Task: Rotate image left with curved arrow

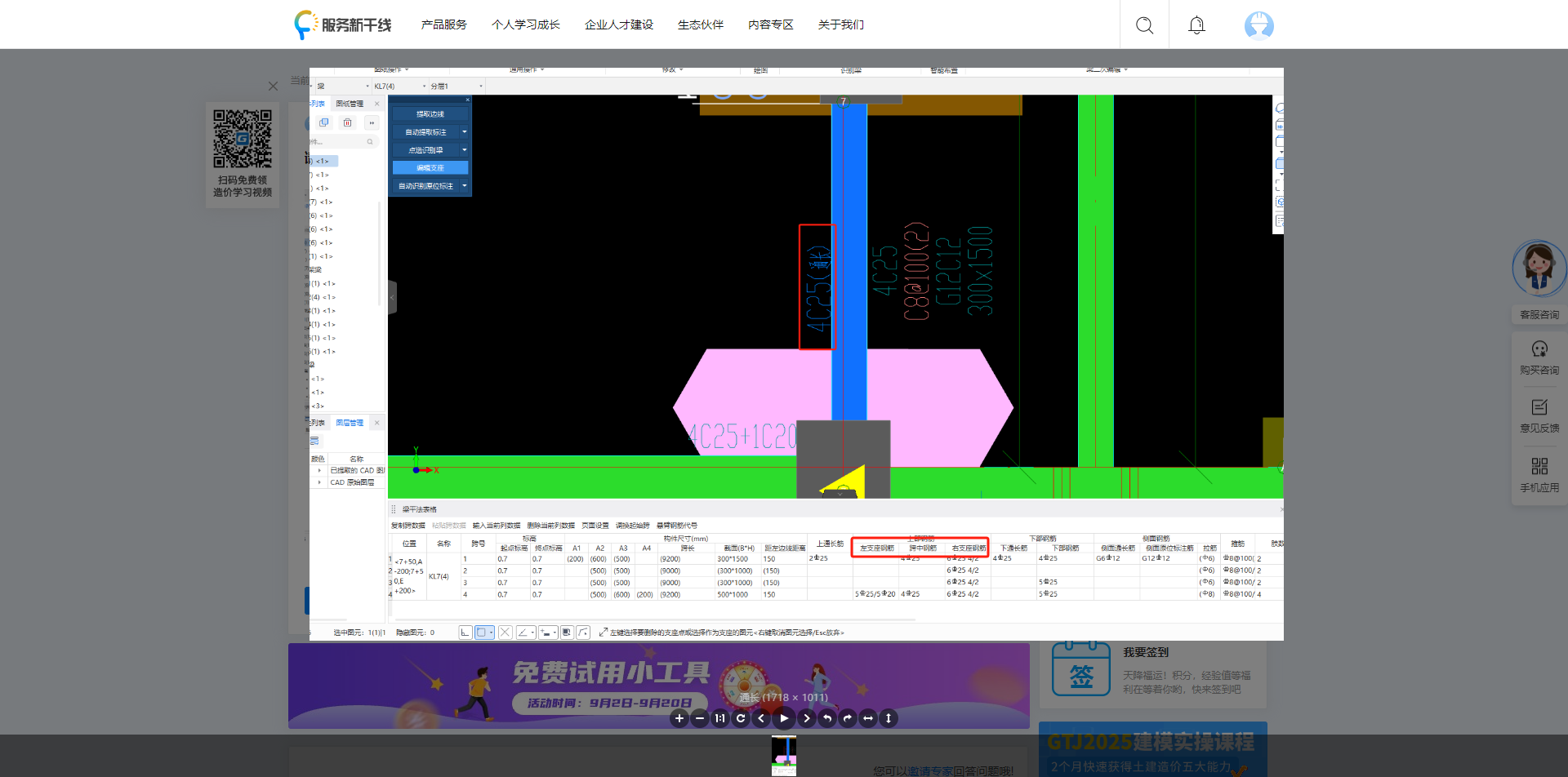Action: pos(827,718)
